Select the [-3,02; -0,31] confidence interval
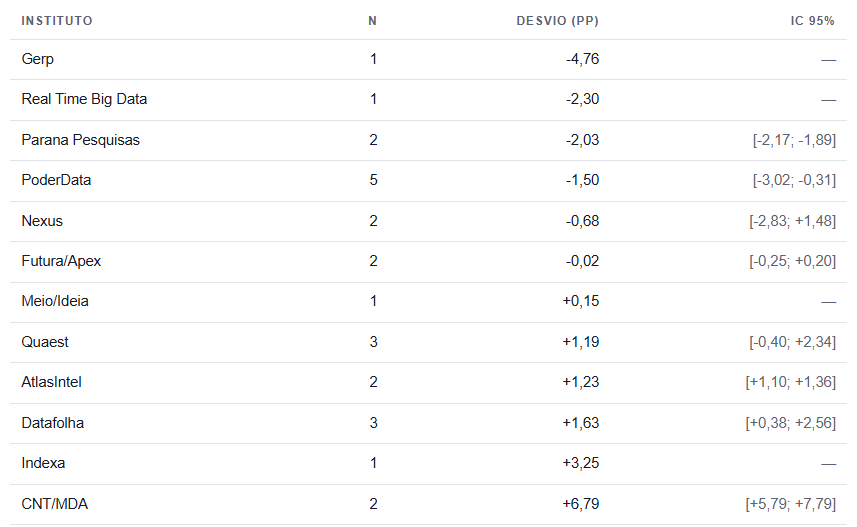This screenshot has width=857, height=527. 794,180
